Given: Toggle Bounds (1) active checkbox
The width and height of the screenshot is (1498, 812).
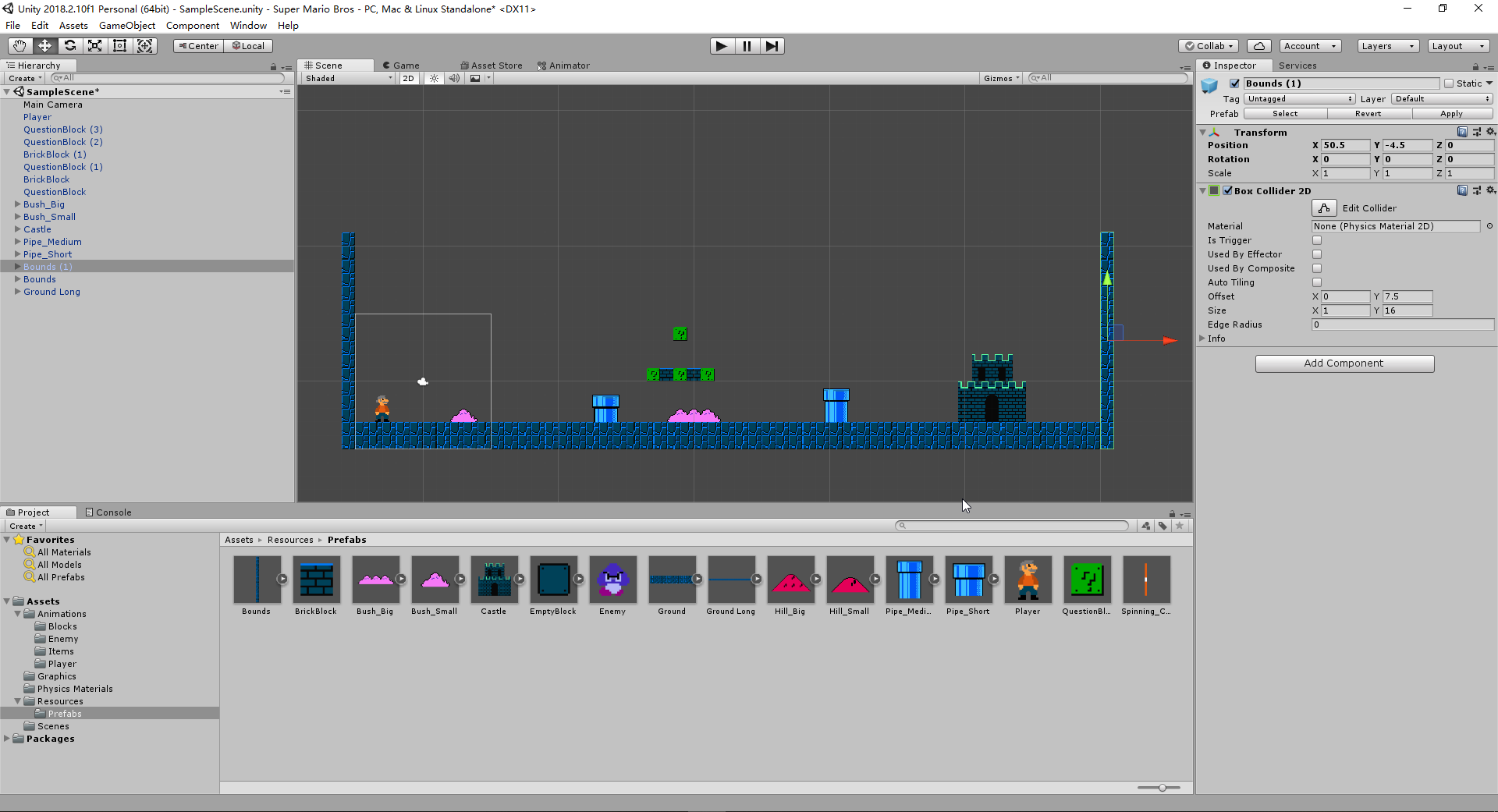Looking at the screenshot, I should [1234, 83].
